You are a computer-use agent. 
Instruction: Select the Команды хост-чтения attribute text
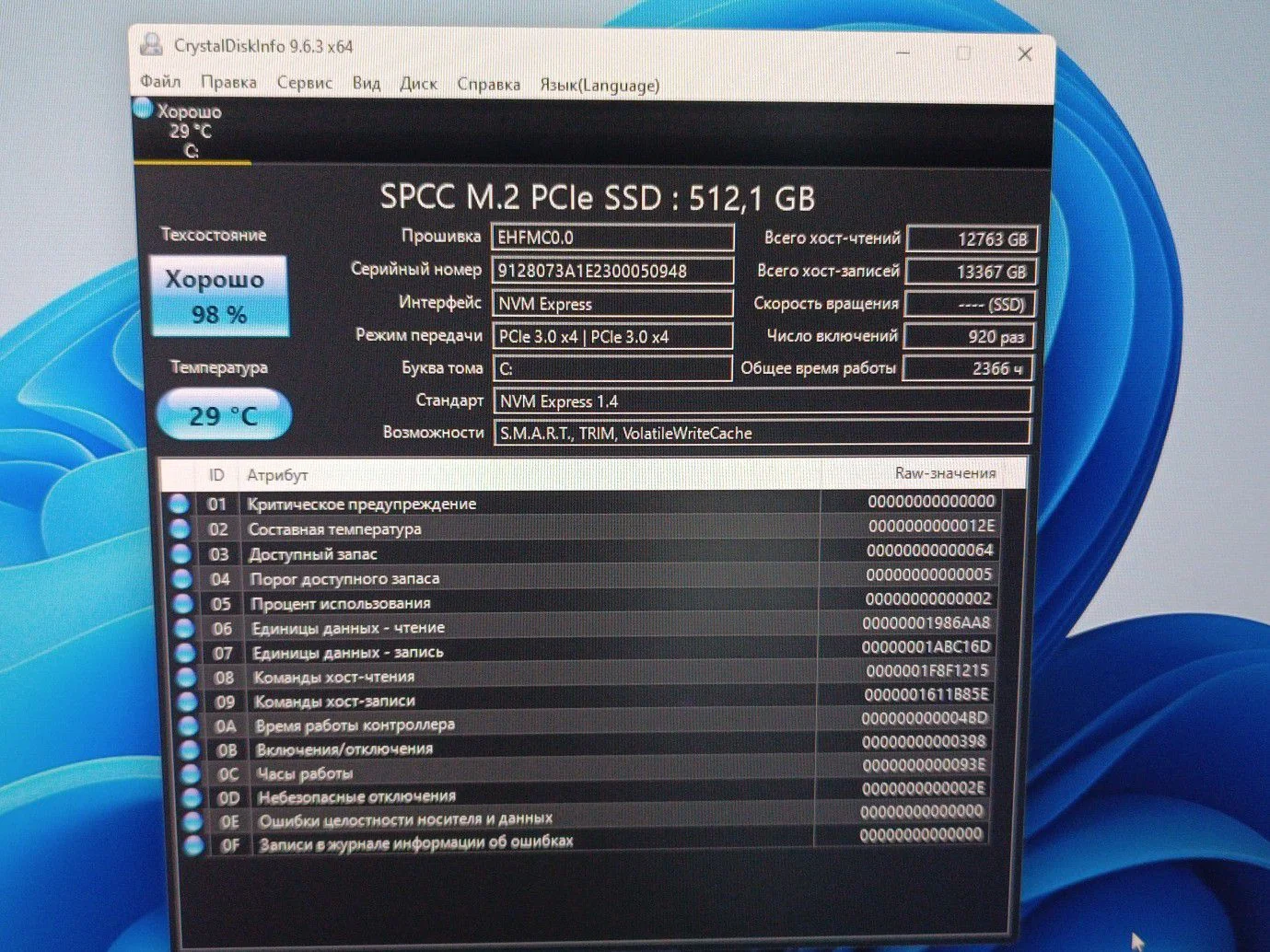pyautogui.click(x=334, y=677)
